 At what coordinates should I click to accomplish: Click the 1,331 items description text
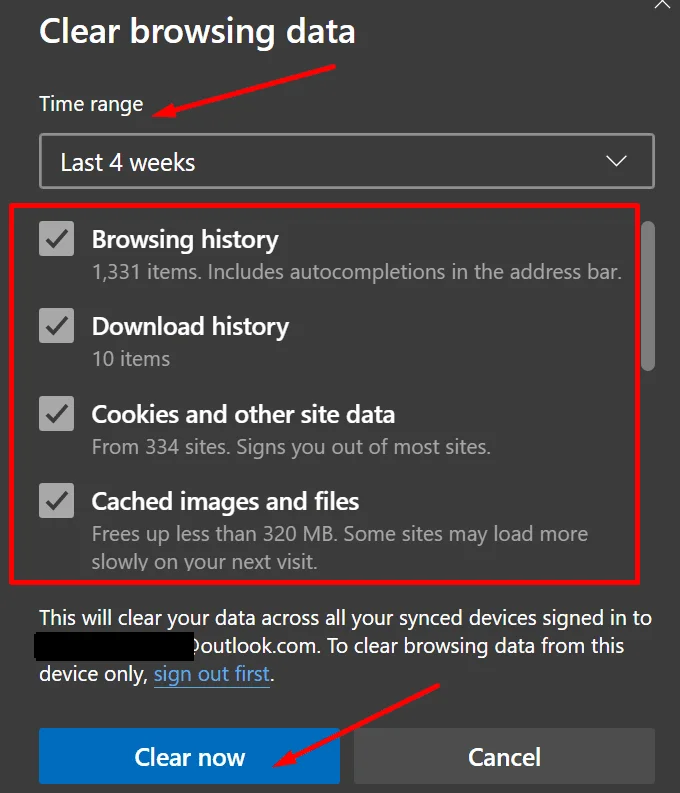point(356,272)
